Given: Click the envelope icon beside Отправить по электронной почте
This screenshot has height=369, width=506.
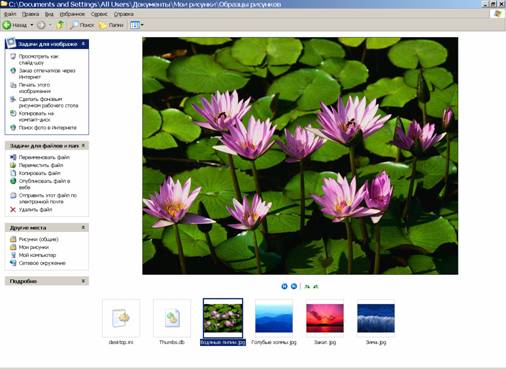Looking at the screenshot, I should coord(13,195).
